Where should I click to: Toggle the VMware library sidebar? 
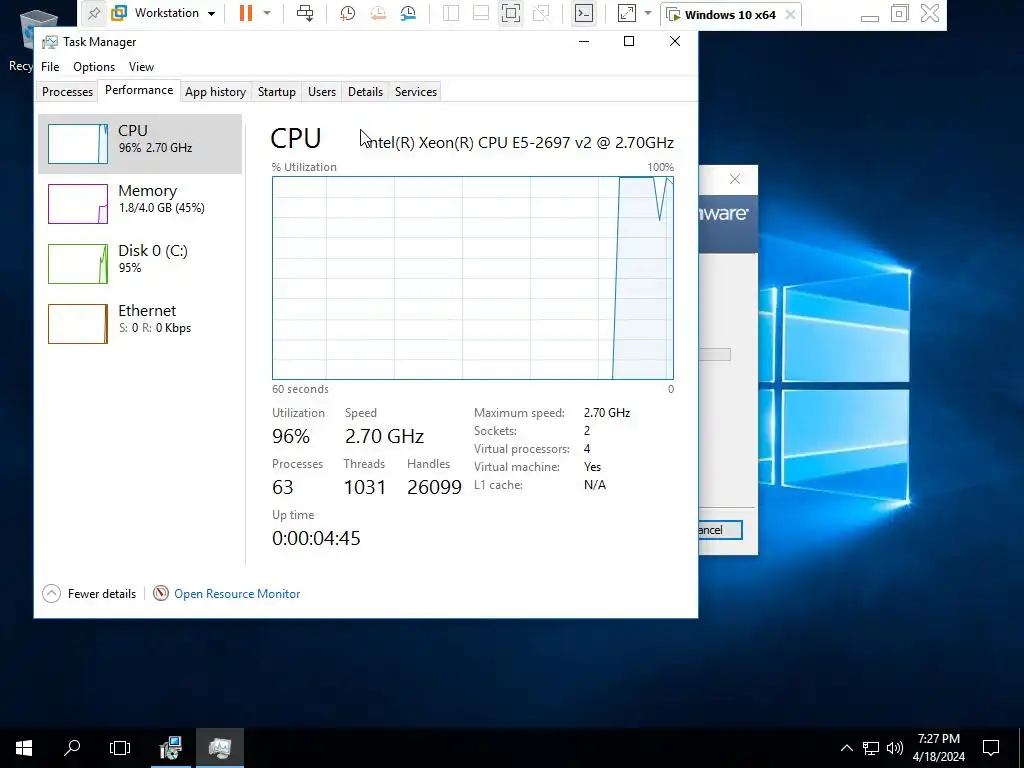(451, 13)
